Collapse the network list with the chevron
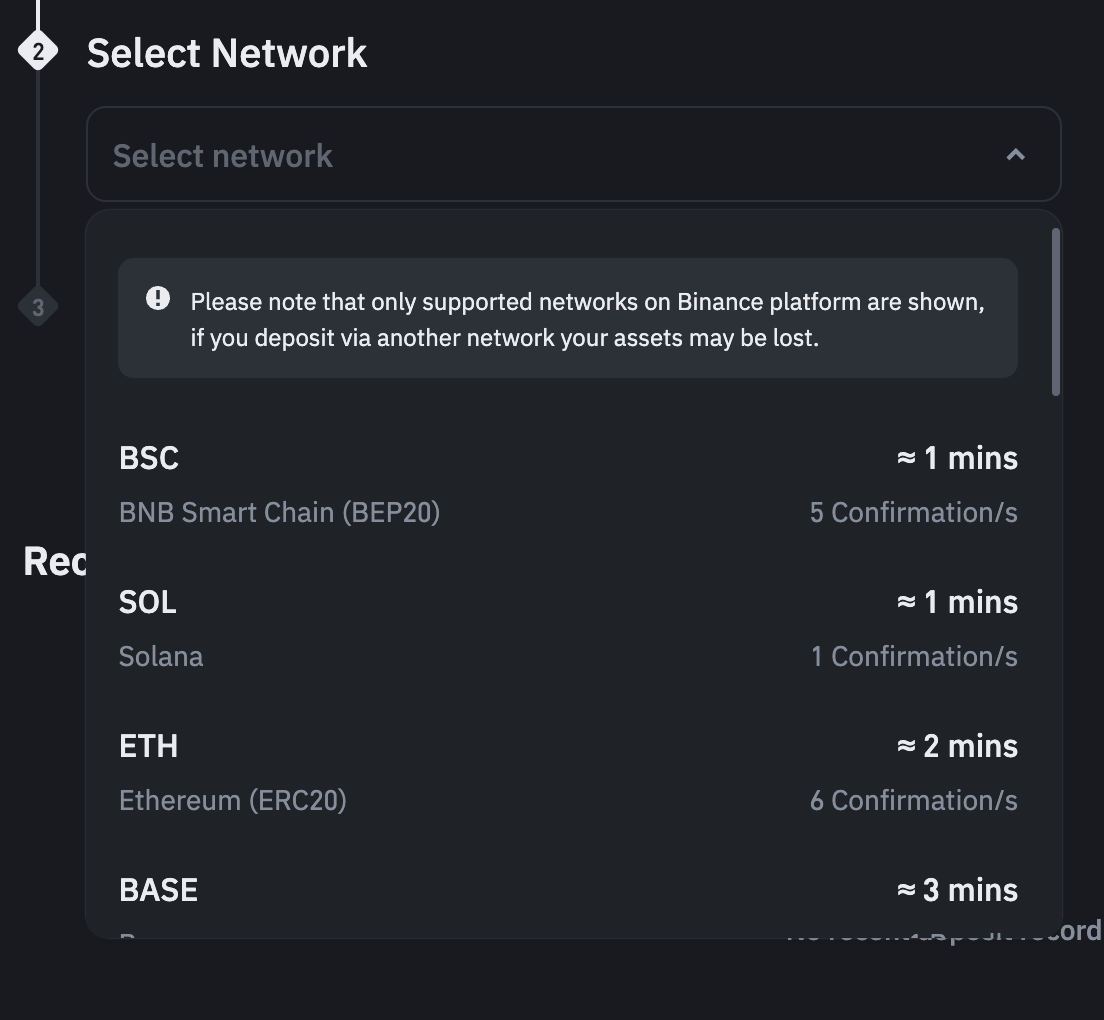Screen dimensions: 1104x1020 click(1015, 155)
